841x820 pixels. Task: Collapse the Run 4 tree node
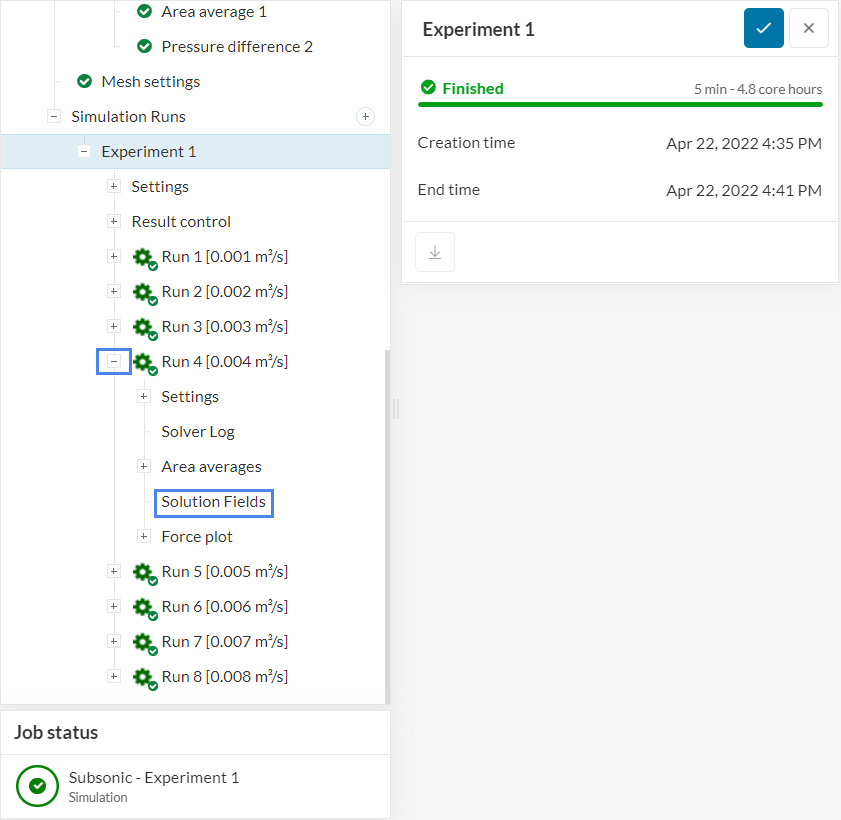[x=114, y=362]
